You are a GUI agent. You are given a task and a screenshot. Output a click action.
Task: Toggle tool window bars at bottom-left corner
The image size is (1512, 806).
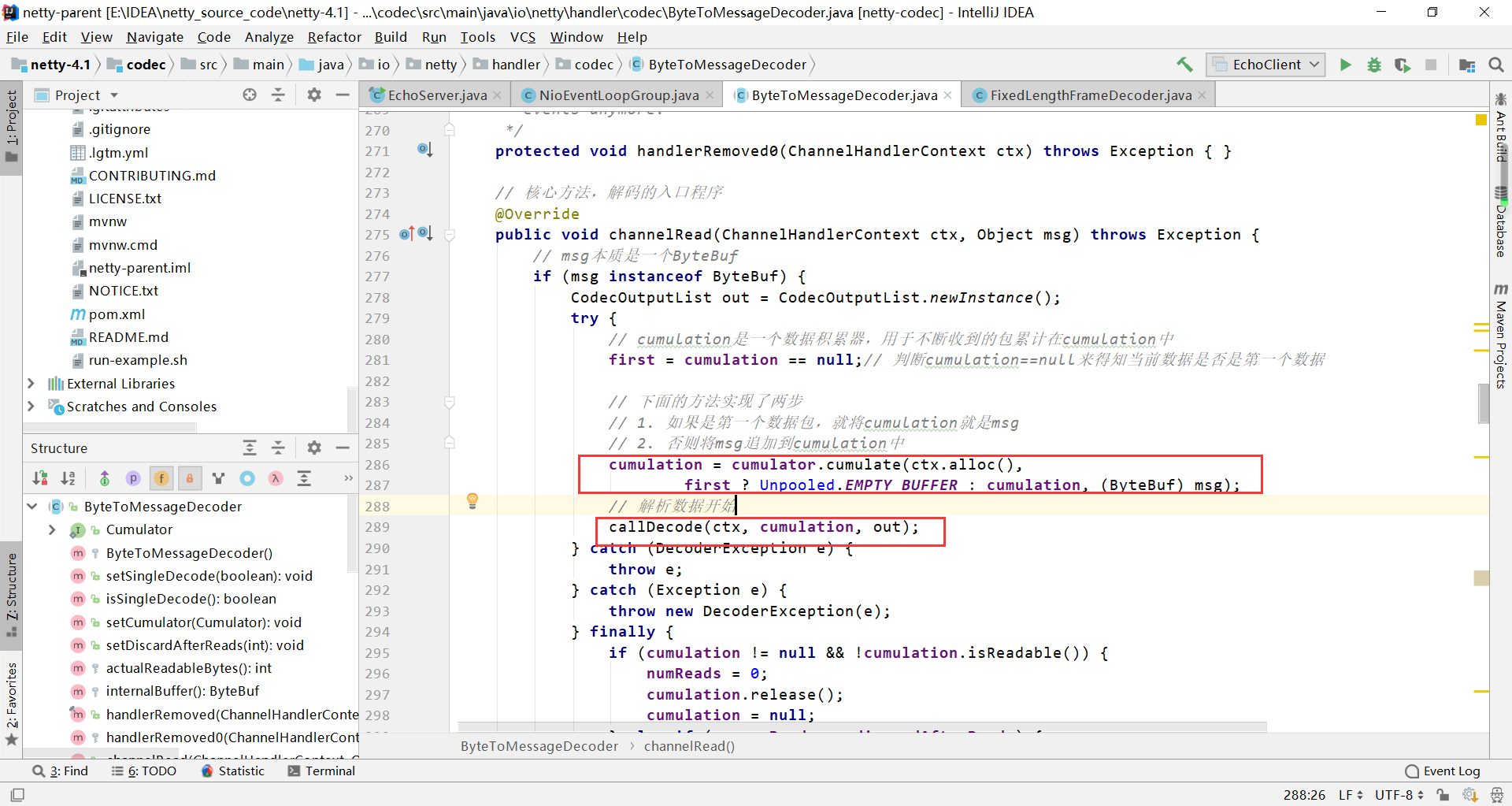coord(17,794)
